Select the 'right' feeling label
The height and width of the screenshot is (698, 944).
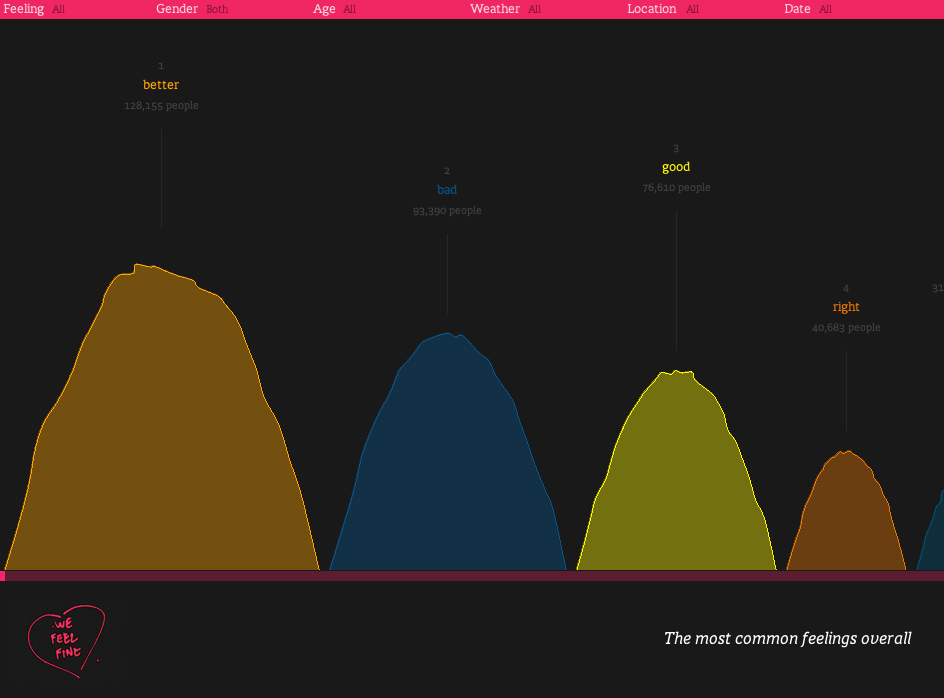tap(846, 307)
